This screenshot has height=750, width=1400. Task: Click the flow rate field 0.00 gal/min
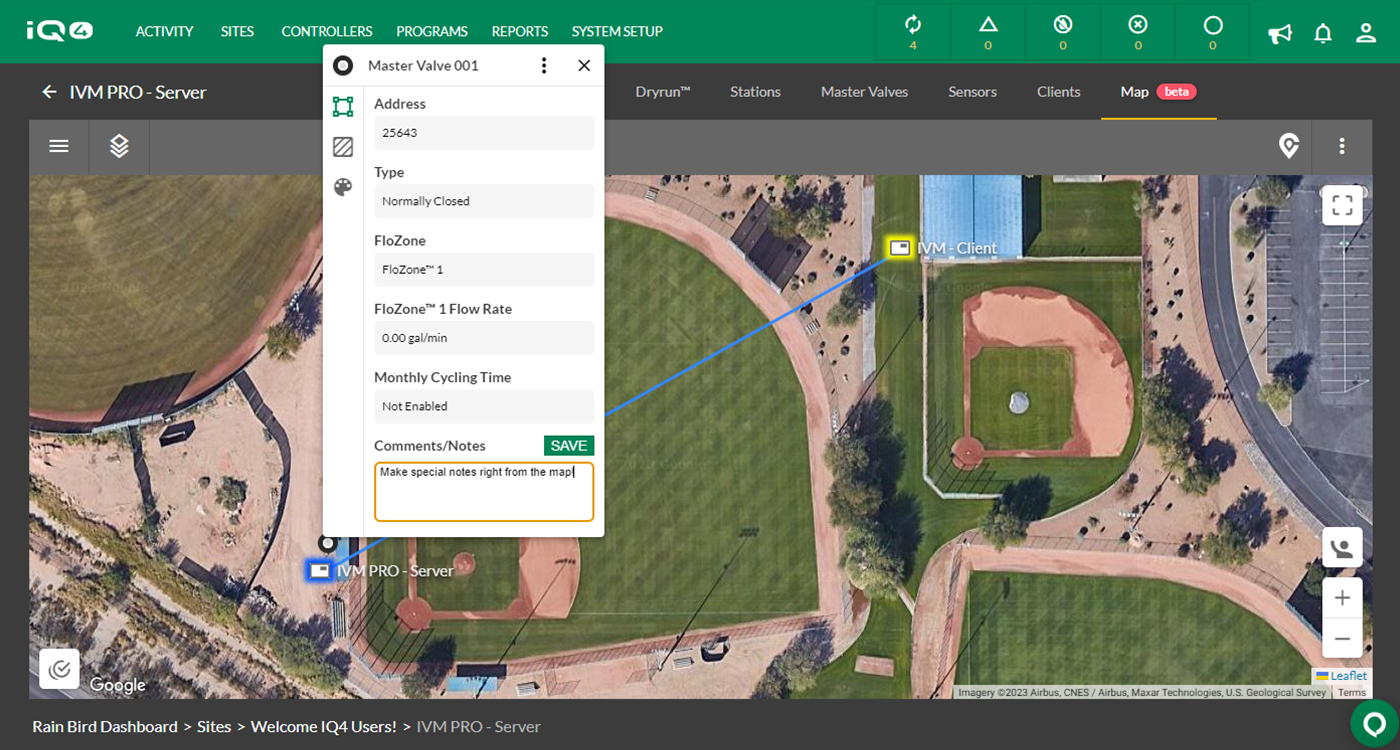[484, 338]
